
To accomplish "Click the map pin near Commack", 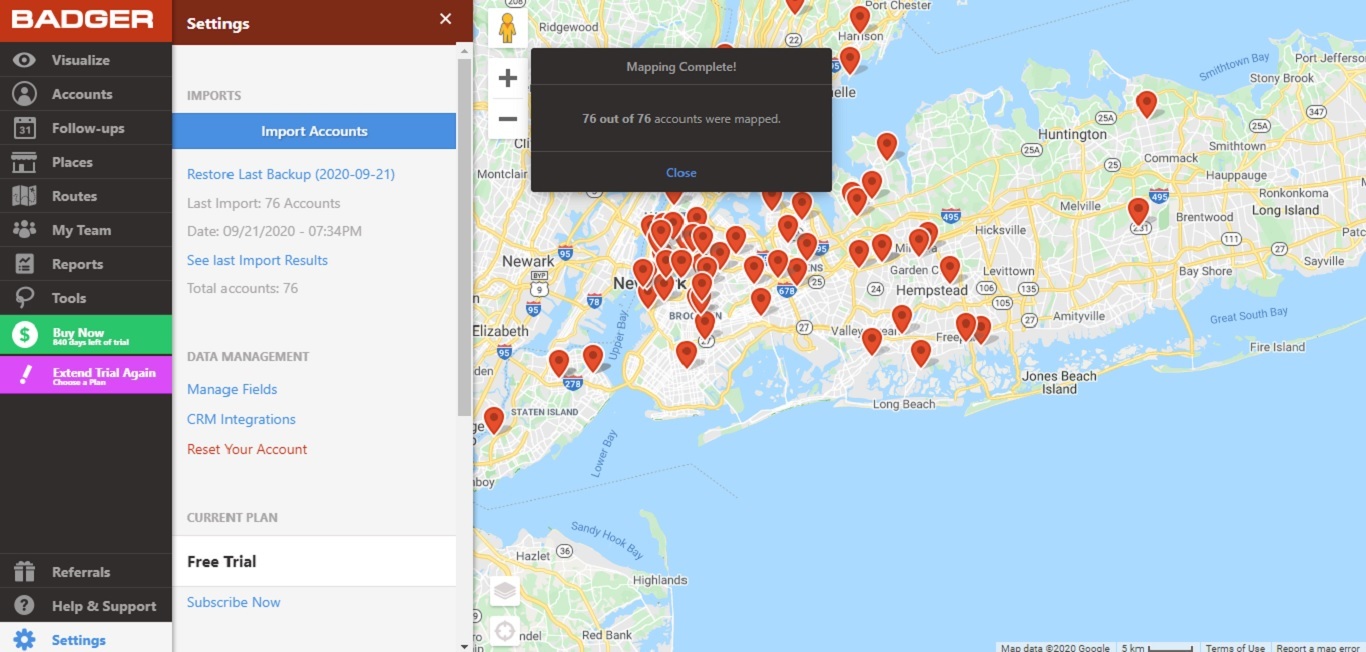I will (x=1147, y=104).
